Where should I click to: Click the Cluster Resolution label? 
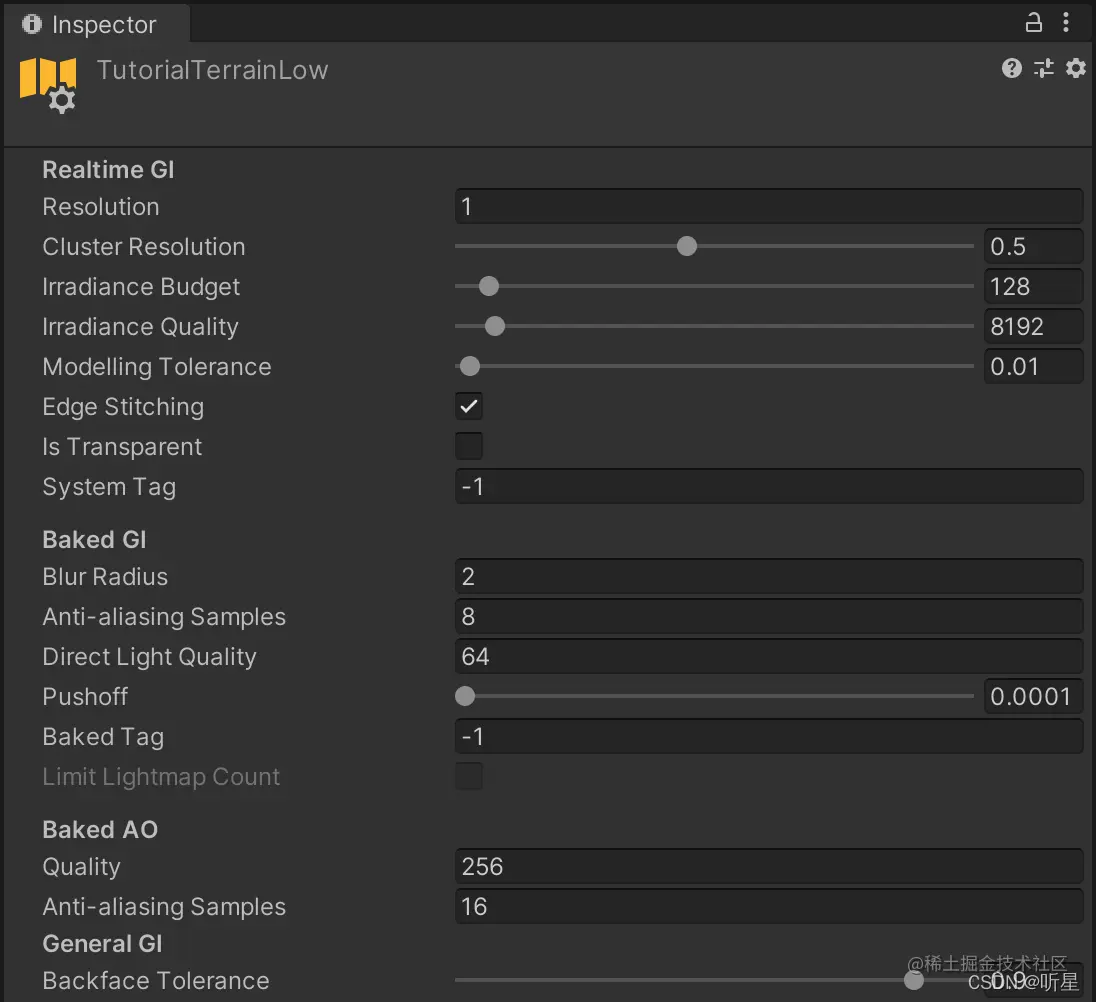[144, 247]
